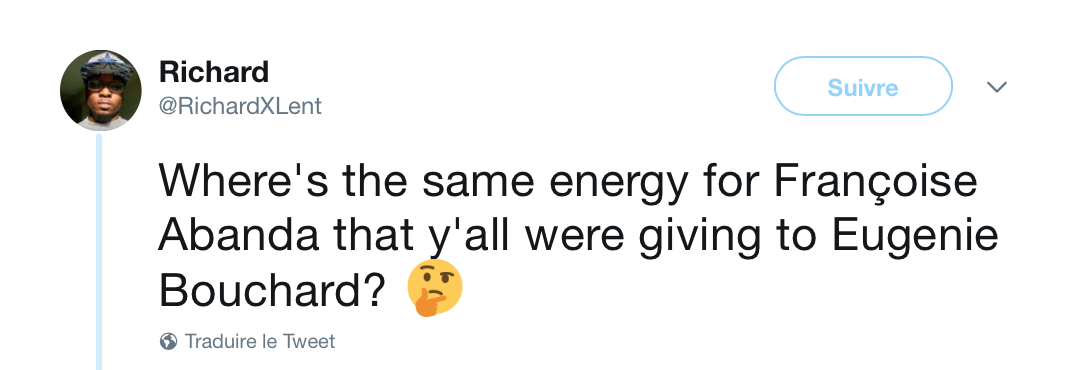Click the thinking face emoji
The width and height of the screenshot is (1074, 370).
click(435, 288)
